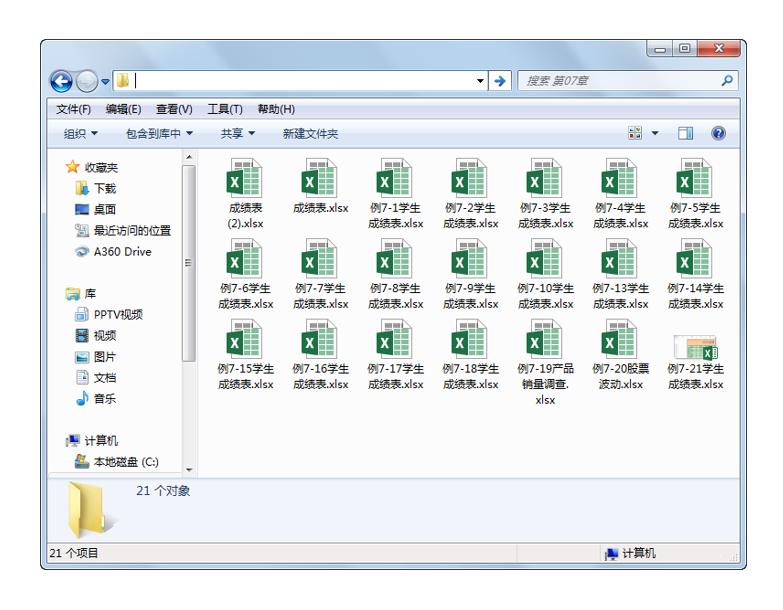The height and width of the screenshot is (610, 783).
Task: Toggle the preview pane button
Action: click(x=685, y=133)
